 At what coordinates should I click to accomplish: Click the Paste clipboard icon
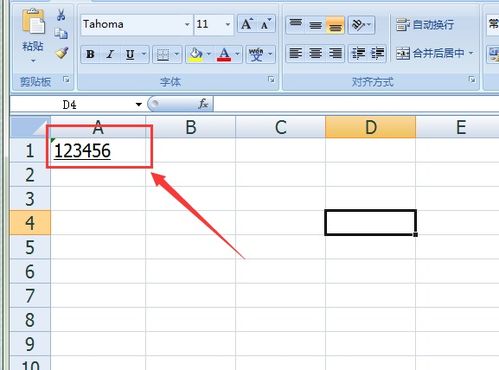coord(33,22)
